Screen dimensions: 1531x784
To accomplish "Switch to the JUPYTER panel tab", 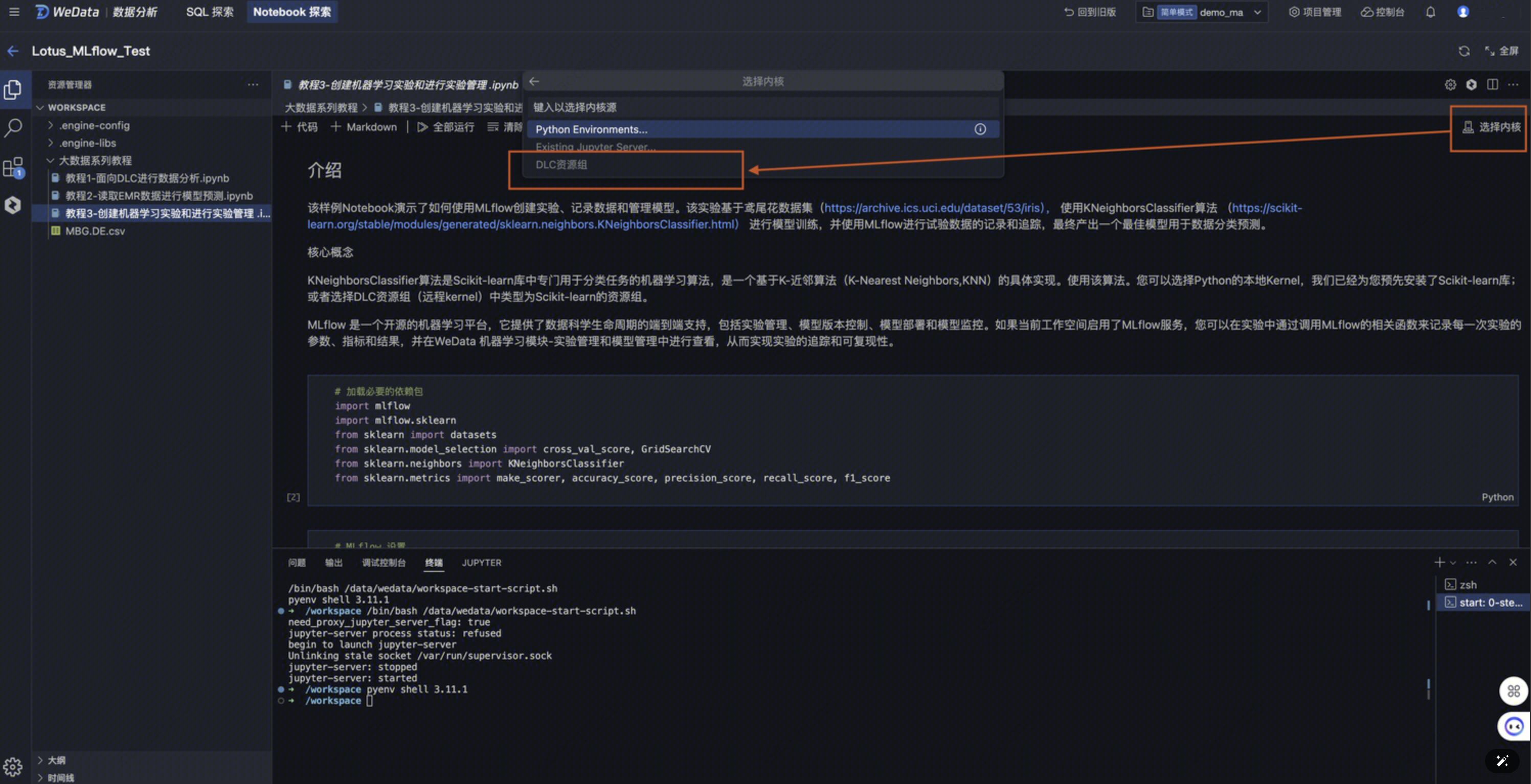I will pyautogui.click(x=481, y=563).
